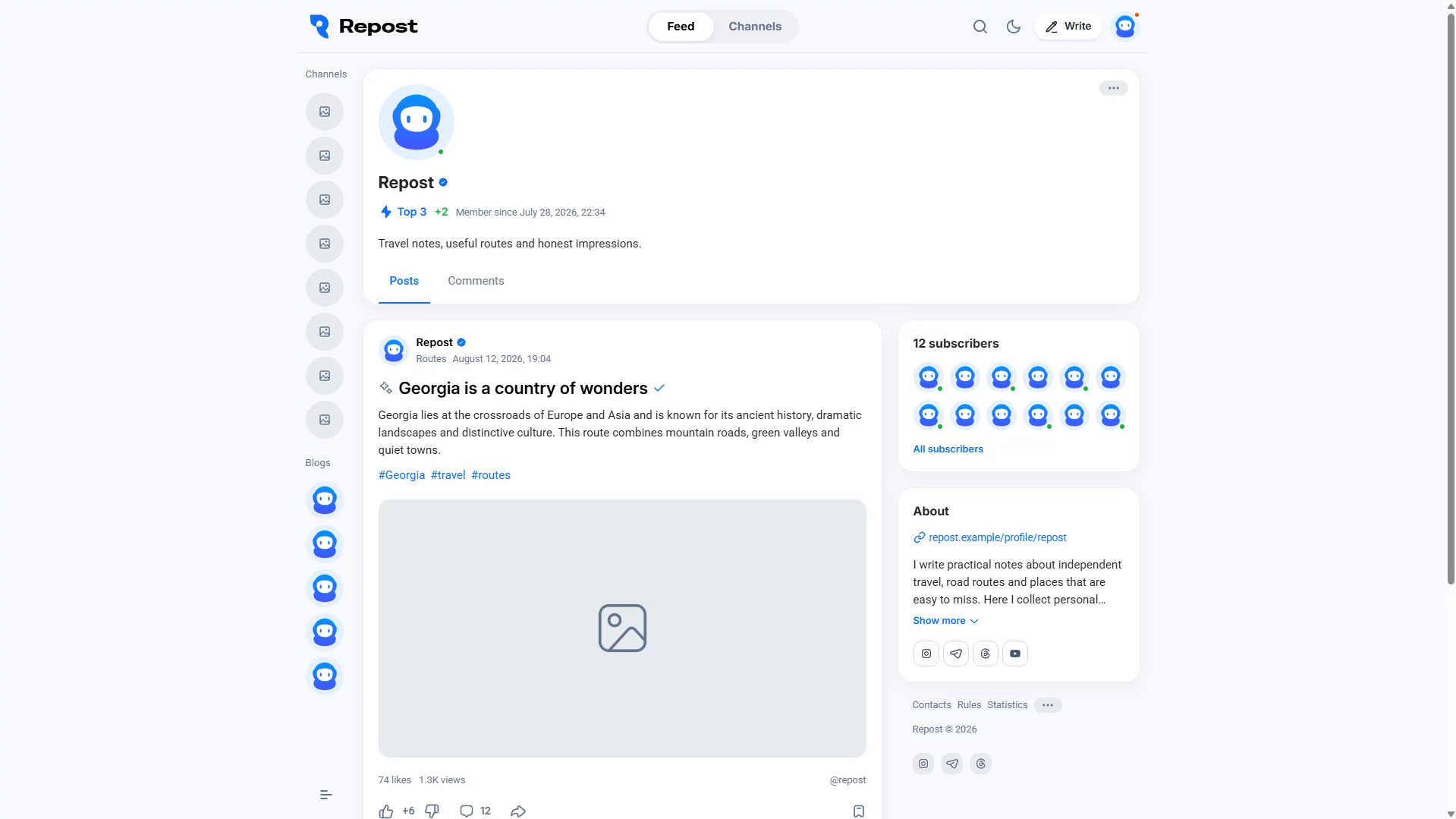
Task: Click the #travel hashtag
Action: pyautogui.click(x=448, y=475)
